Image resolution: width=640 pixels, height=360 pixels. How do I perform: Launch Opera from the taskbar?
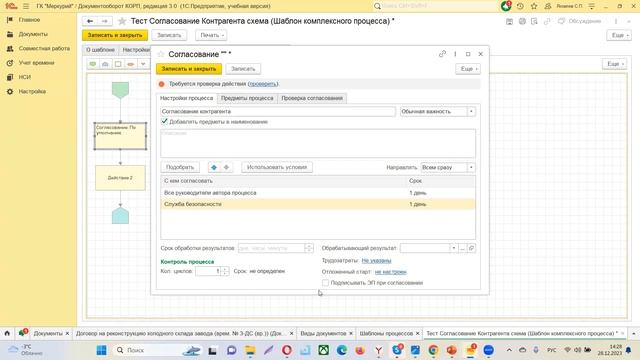(287, 350)
